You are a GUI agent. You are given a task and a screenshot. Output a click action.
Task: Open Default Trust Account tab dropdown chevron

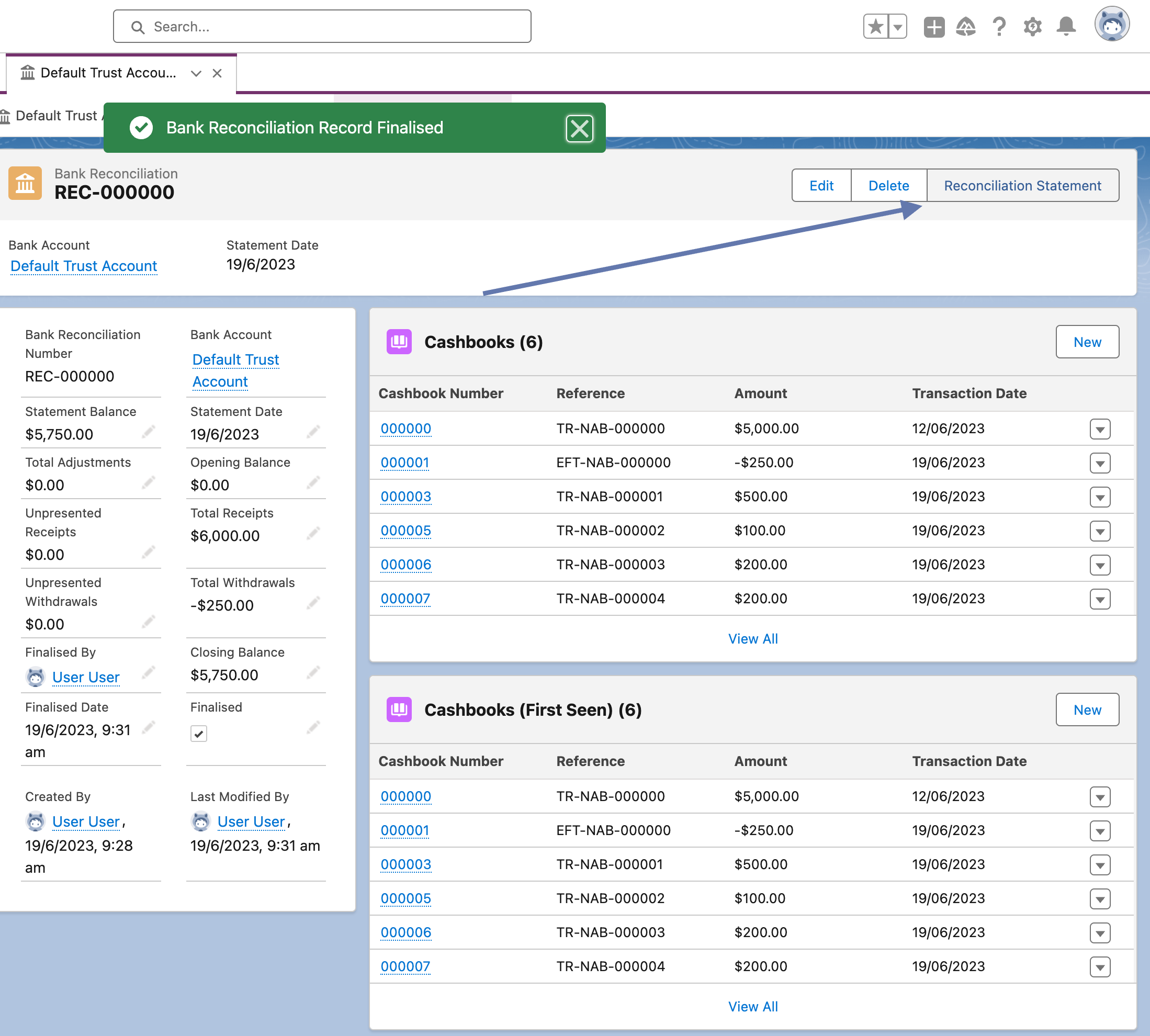[196, 73]
